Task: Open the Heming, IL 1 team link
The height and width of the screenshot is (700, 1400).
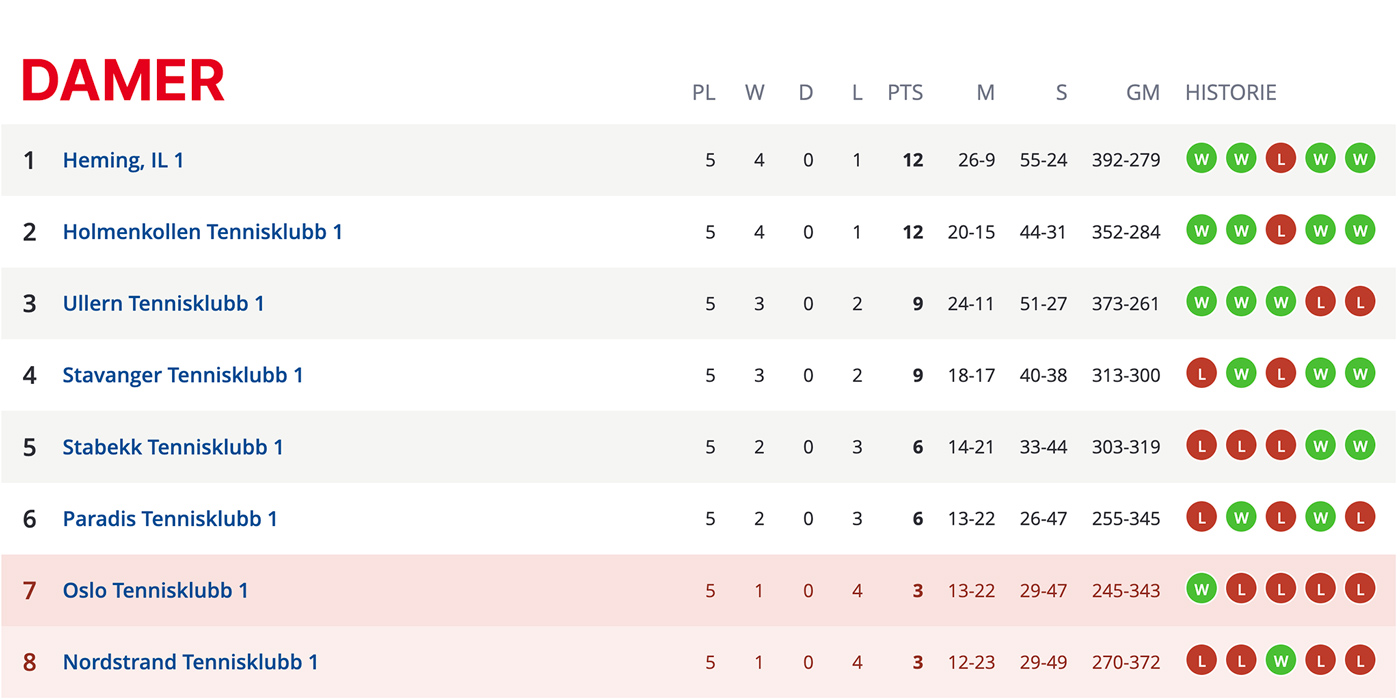Action: [x=123, y=160]
